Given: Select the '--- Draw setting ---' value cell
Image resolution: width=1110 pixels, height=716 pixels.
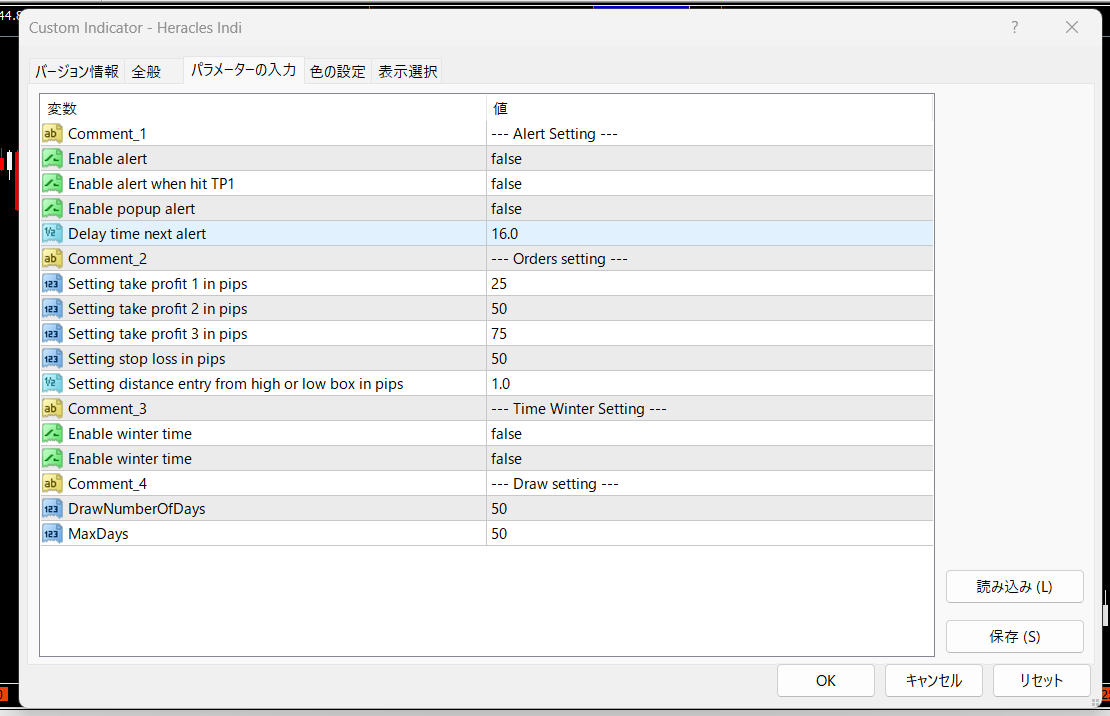Looking at the screenshot, I should (710, 484).
